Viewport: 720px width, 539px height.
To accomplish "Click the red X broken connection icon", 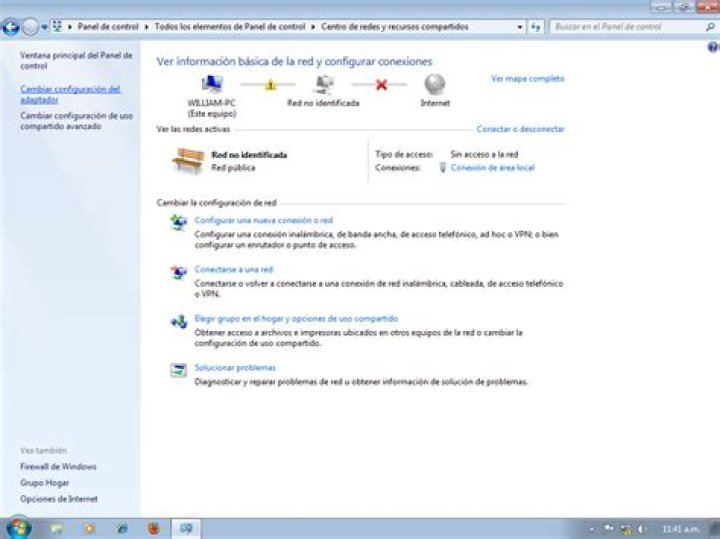I will (x=381, y=85).
